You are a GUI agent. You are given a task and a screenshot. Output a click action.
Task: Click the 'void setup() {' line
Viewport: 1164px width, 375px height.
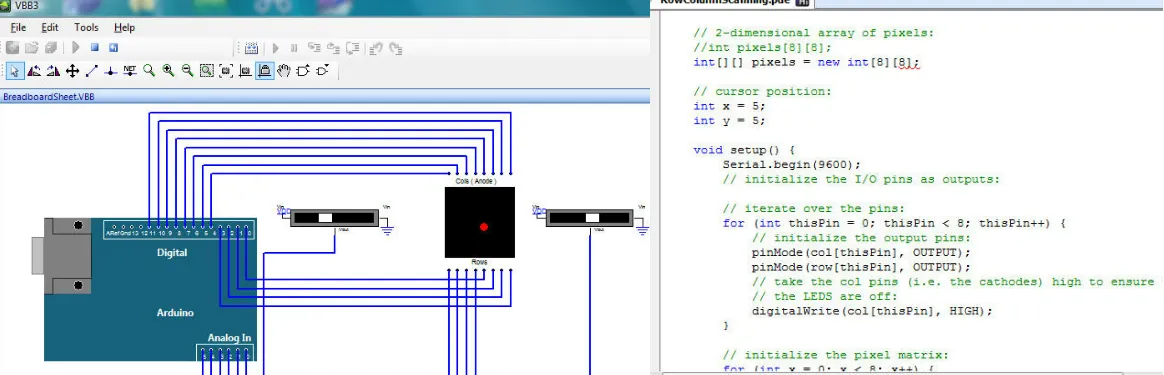[745, 150]
